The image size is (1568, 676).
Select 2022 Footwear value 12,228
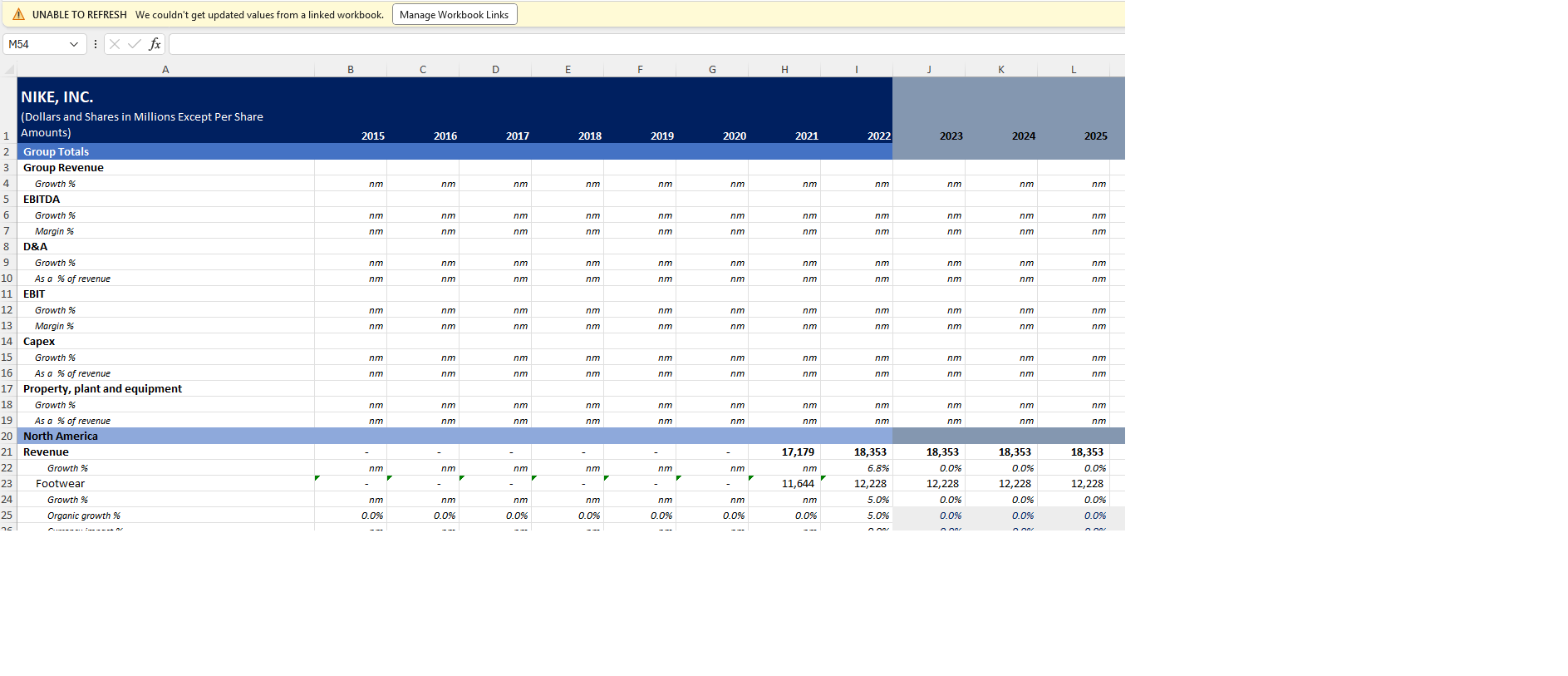(x=857, y=483)
